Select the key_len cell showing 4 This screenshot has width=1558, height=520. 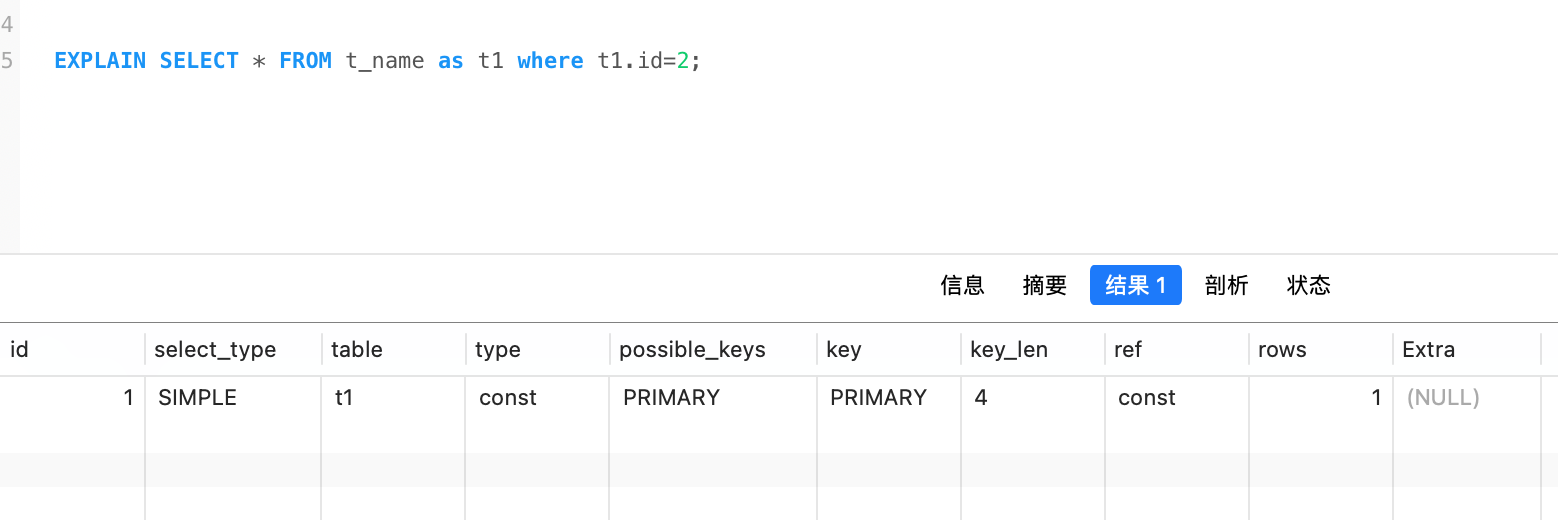click(x=981, y=398)
